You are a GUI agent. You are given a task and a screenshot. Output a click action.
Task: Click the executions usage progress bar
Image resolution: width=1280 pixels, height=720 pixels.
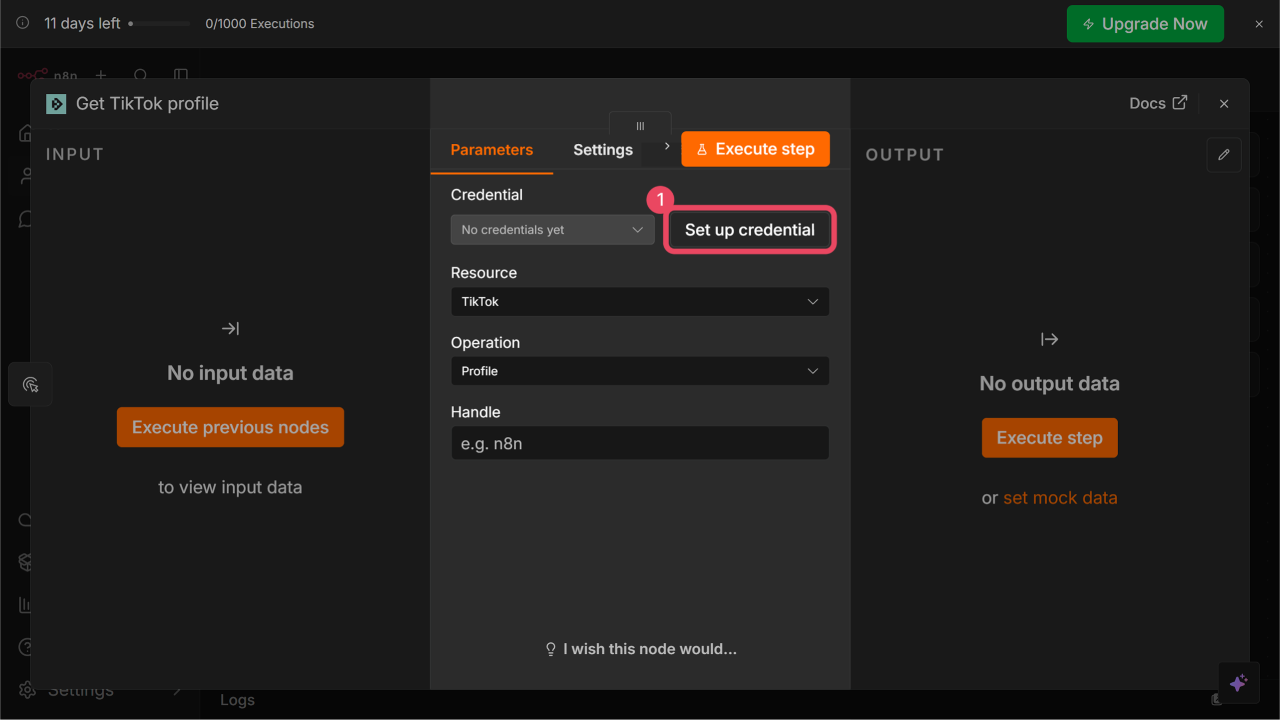pos(160,23)
